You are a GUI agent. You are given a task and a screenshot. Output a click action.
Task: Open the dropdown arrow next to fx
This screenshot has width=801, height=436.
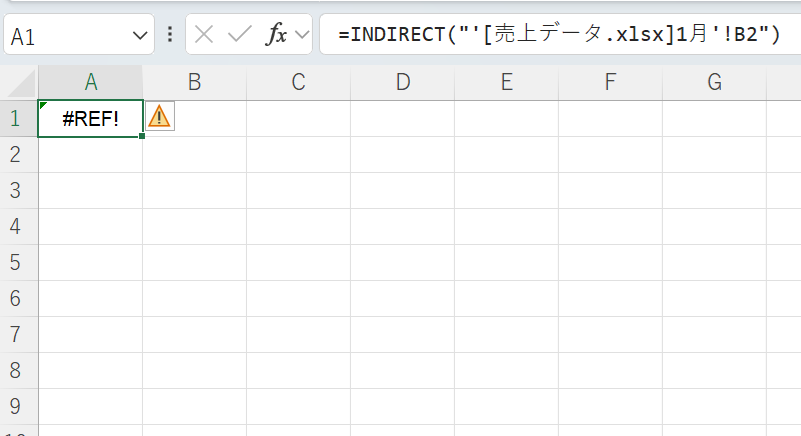(x=302, y=35)
